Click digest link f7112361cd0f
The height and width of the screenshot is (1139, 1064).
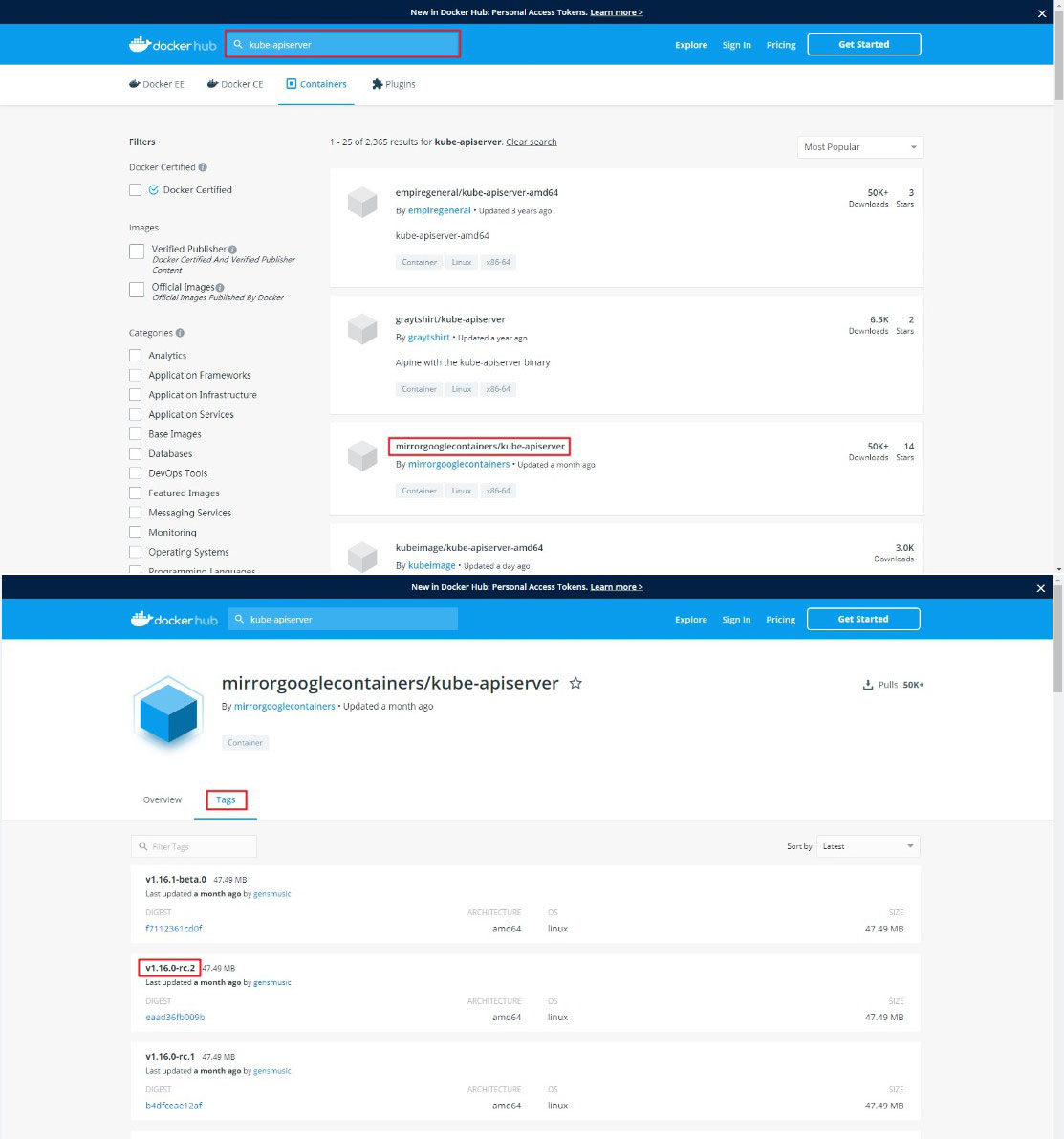[174, 929]
